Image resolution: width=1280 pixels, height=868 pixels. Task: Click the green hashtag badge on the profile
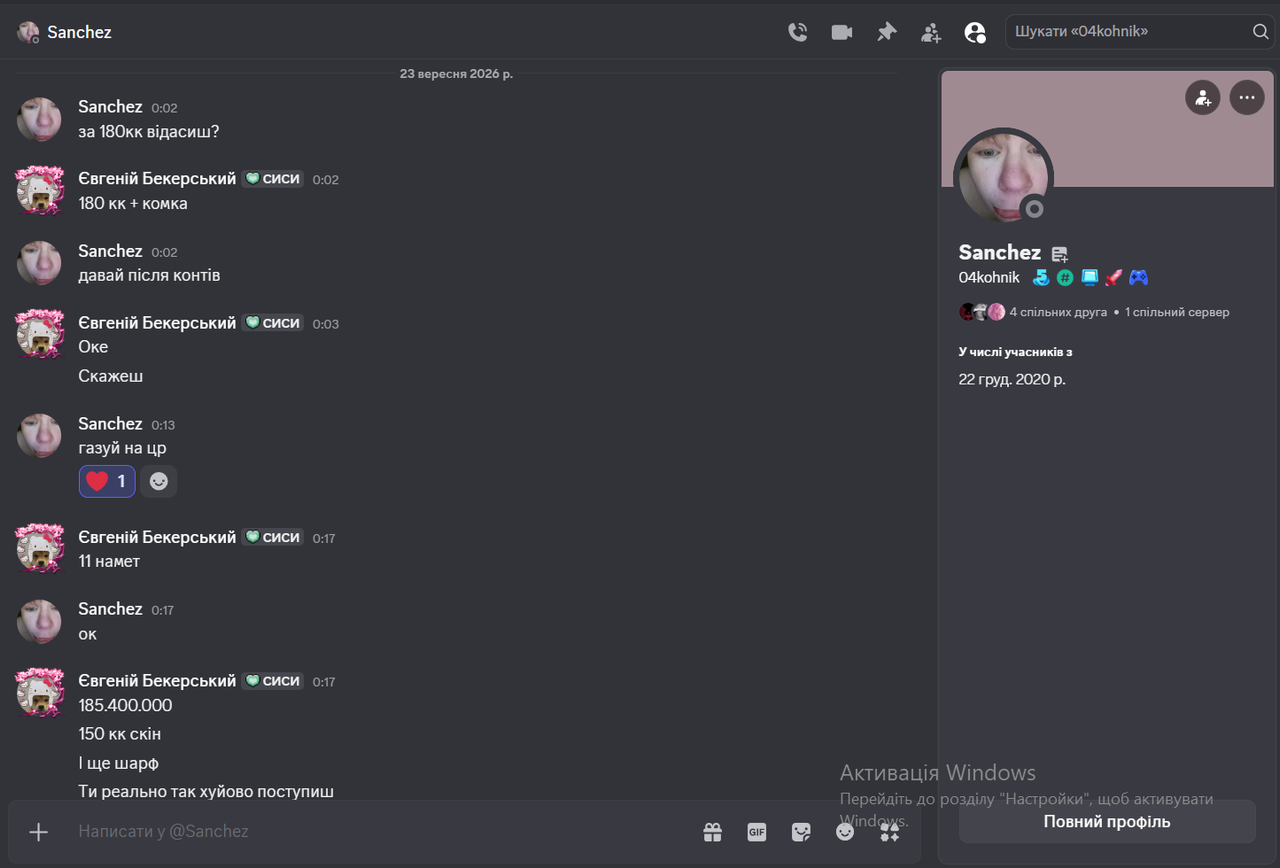pos(1065,278)
